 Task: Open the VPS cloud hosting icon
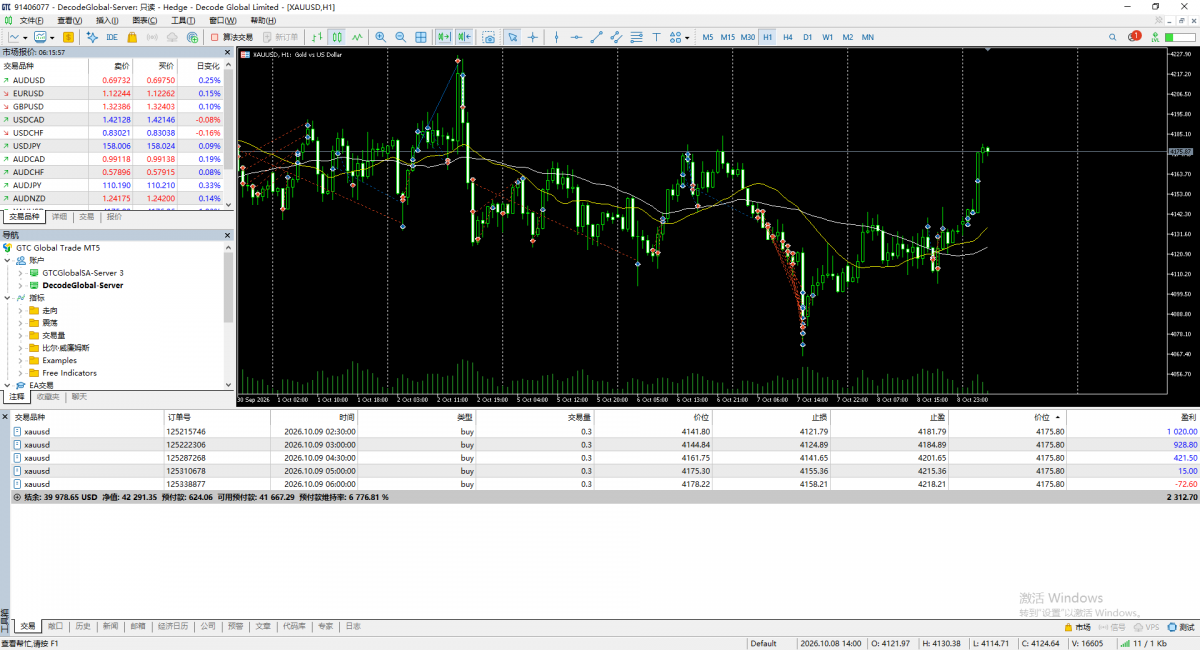(172, 37)
